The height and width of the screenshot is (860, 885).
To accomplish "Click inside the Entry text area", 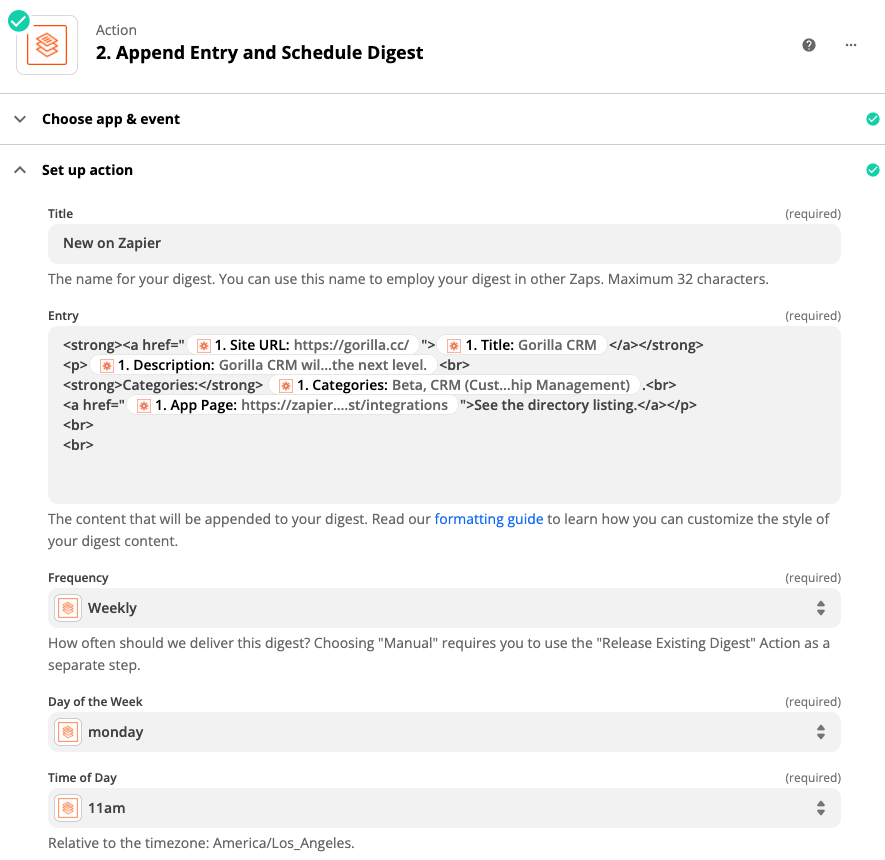I will click(x=444, y=415).
